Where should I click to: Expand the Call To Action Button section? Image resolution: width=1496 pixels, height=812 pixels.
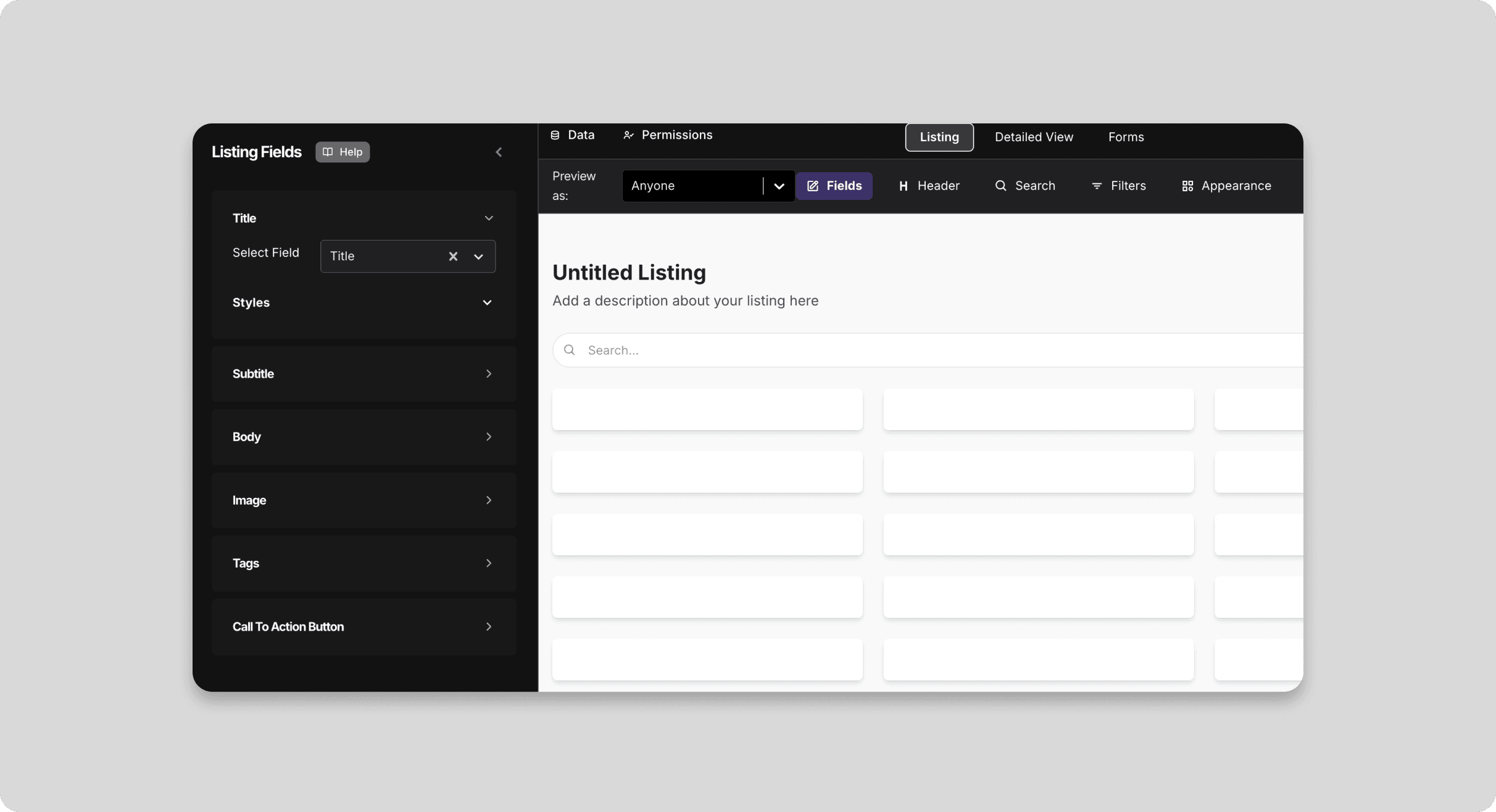(x=364, y=627)
